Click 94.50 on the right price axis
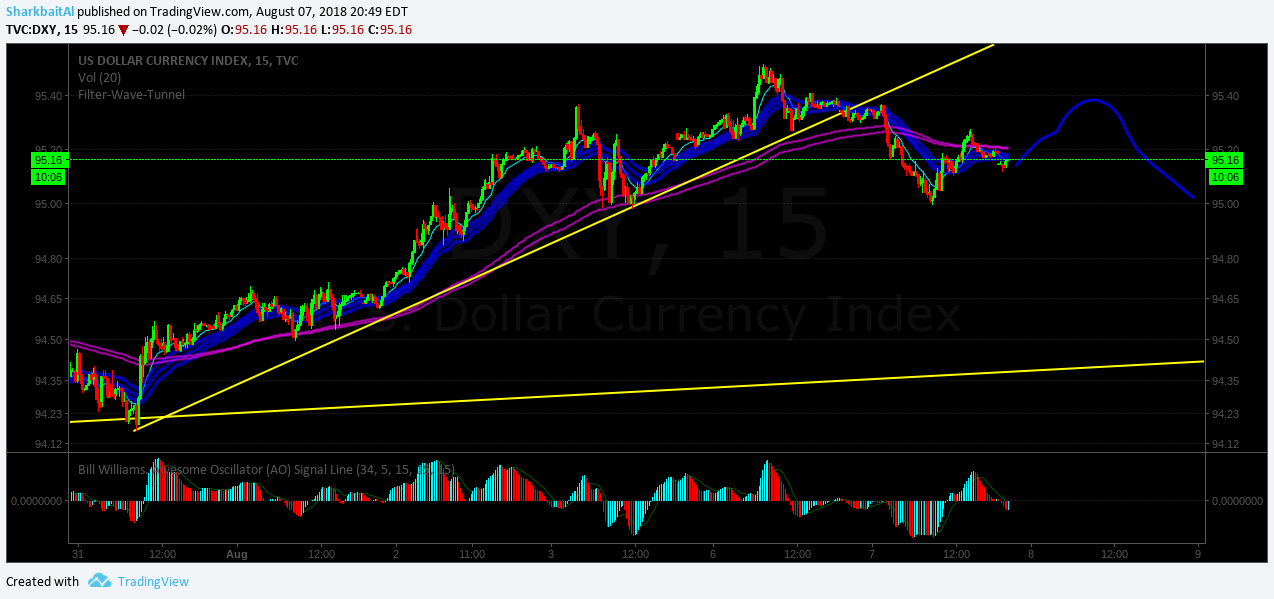1274x599 pixels. pyautogui.click(x=1225, y=340)
